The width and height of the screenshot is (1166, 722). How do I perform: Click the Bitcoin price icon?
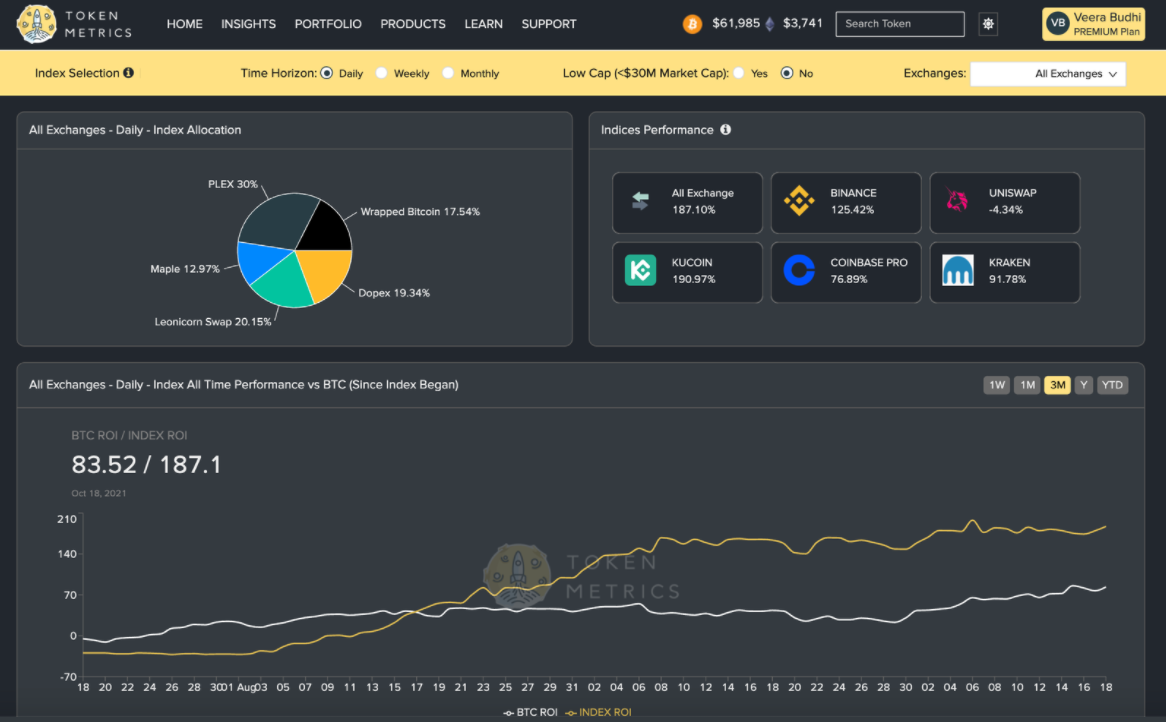click(692, 25)
